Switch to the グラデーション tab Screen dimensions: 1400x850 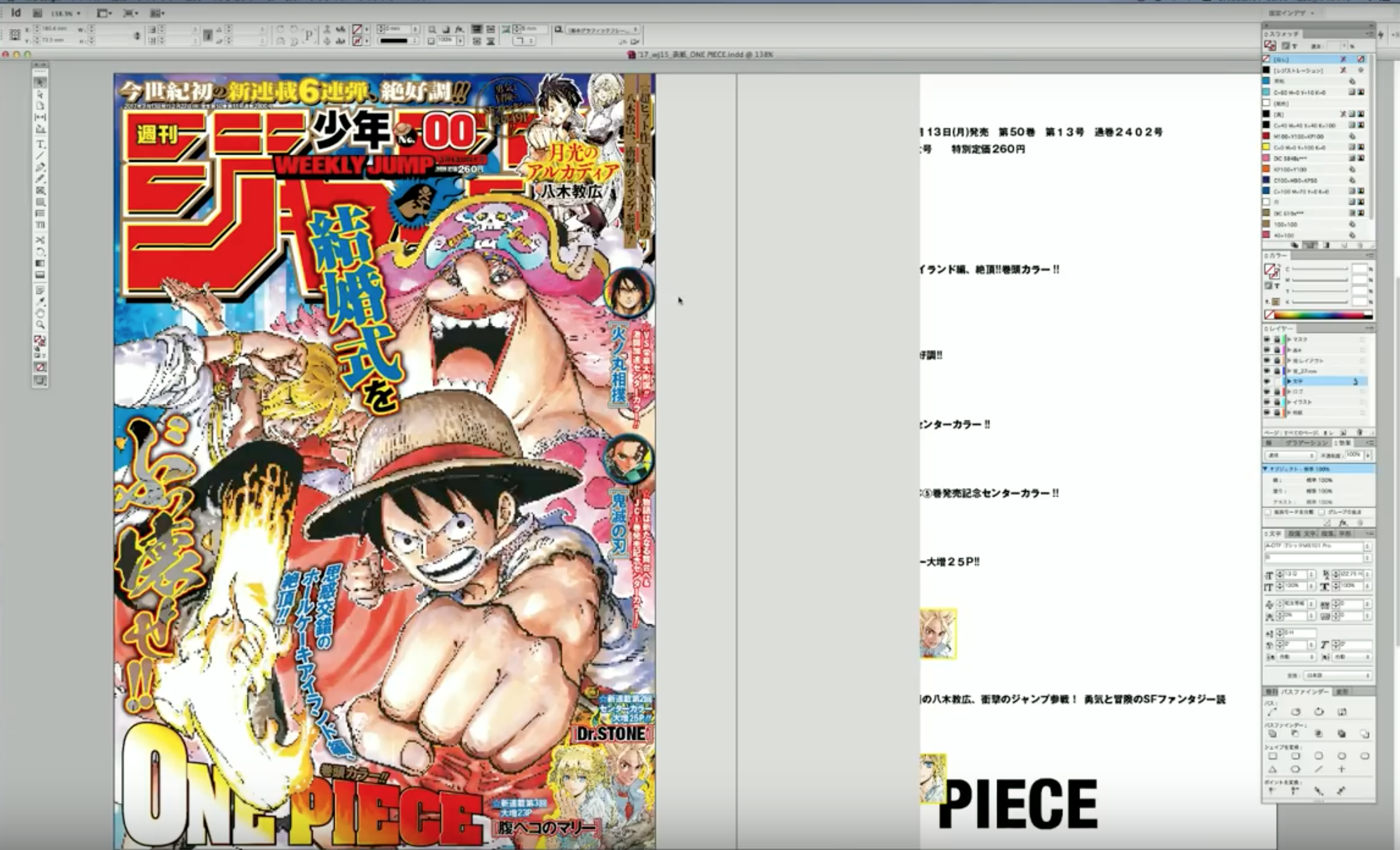(1306, 442)
